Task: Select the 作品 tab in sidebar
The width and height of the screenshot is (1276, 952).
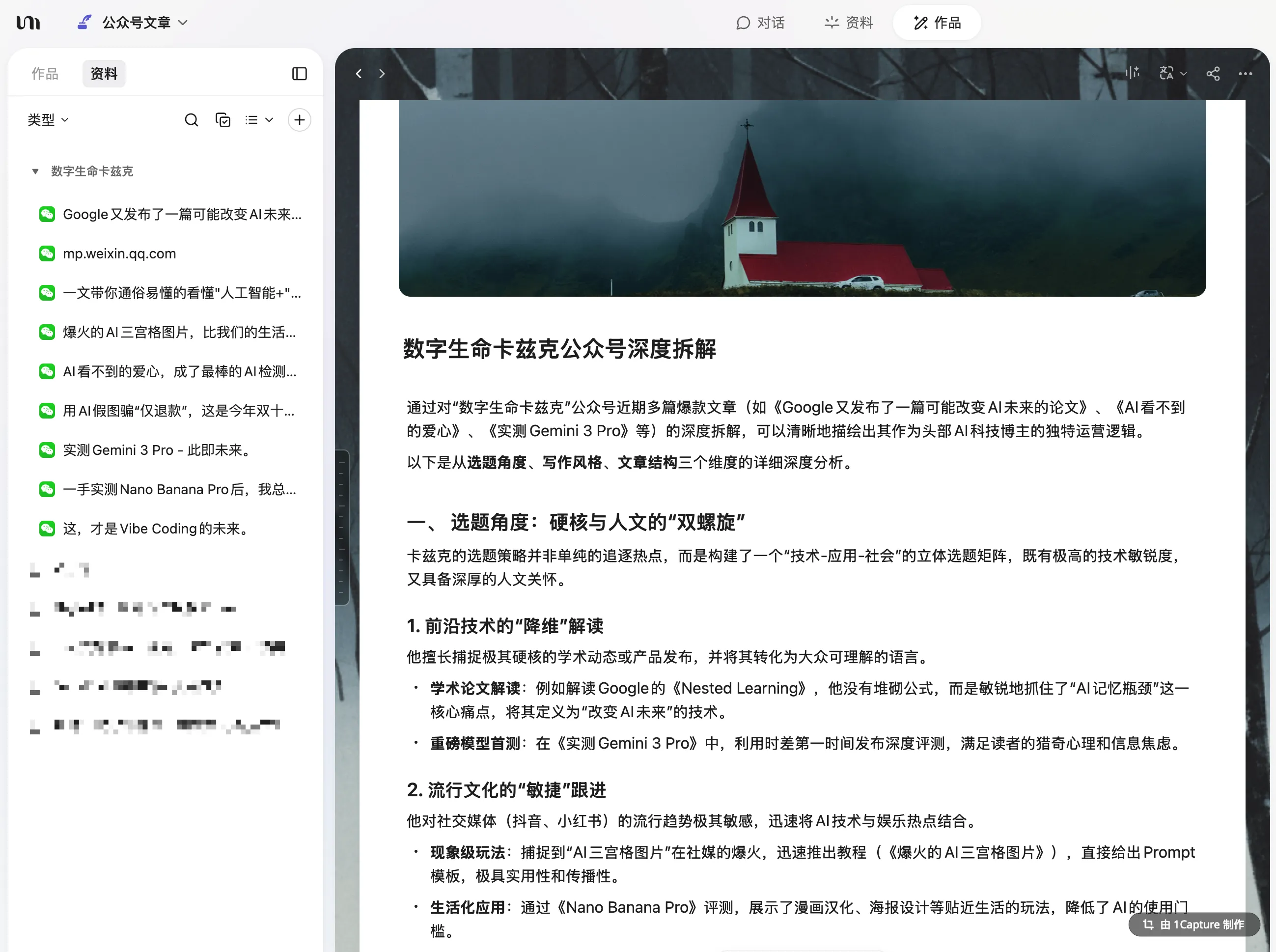Action: click(44, 74)
